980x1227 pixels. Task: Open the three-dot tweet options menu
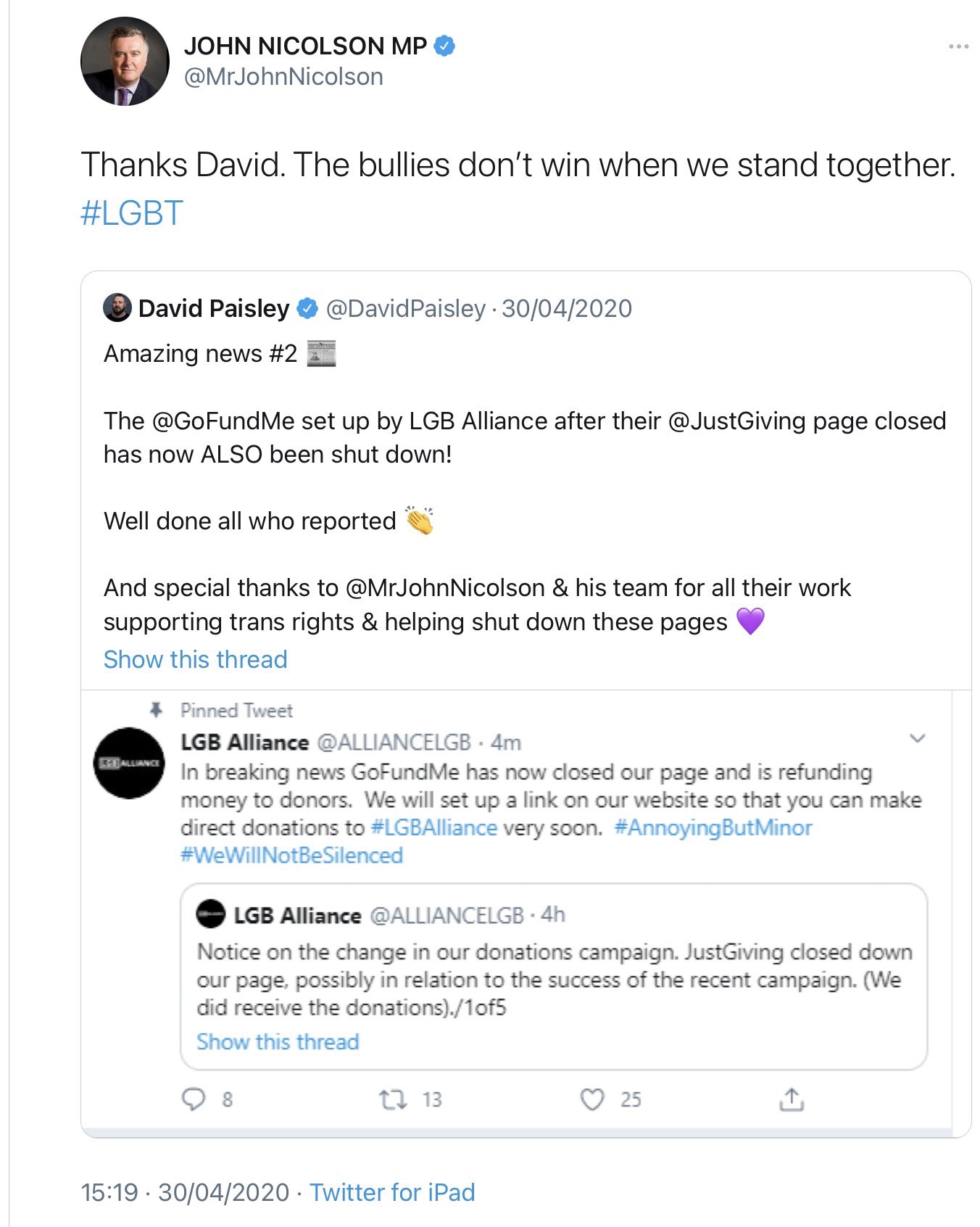(x=958, y=46)
